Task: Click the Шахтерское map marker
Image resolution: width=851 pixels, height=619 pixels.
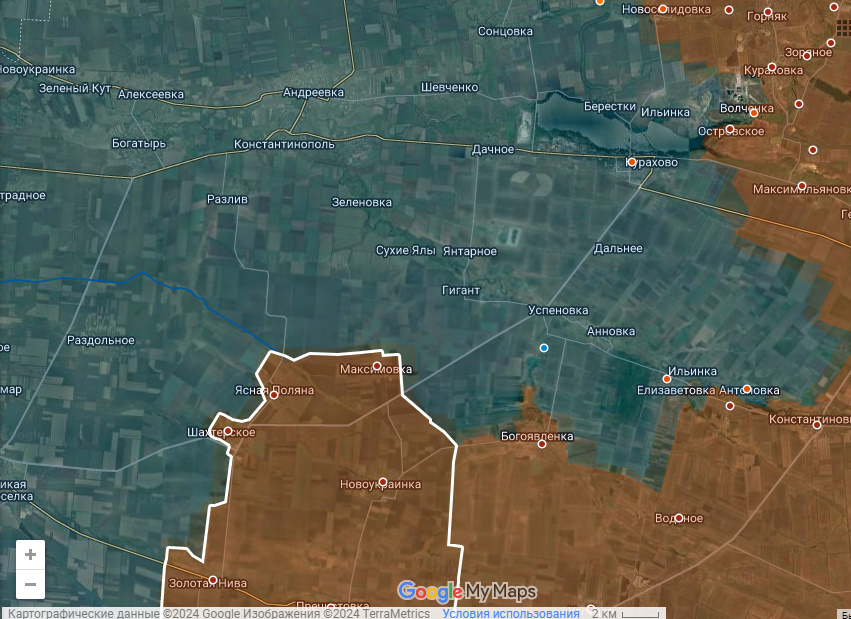Action: 227,431
